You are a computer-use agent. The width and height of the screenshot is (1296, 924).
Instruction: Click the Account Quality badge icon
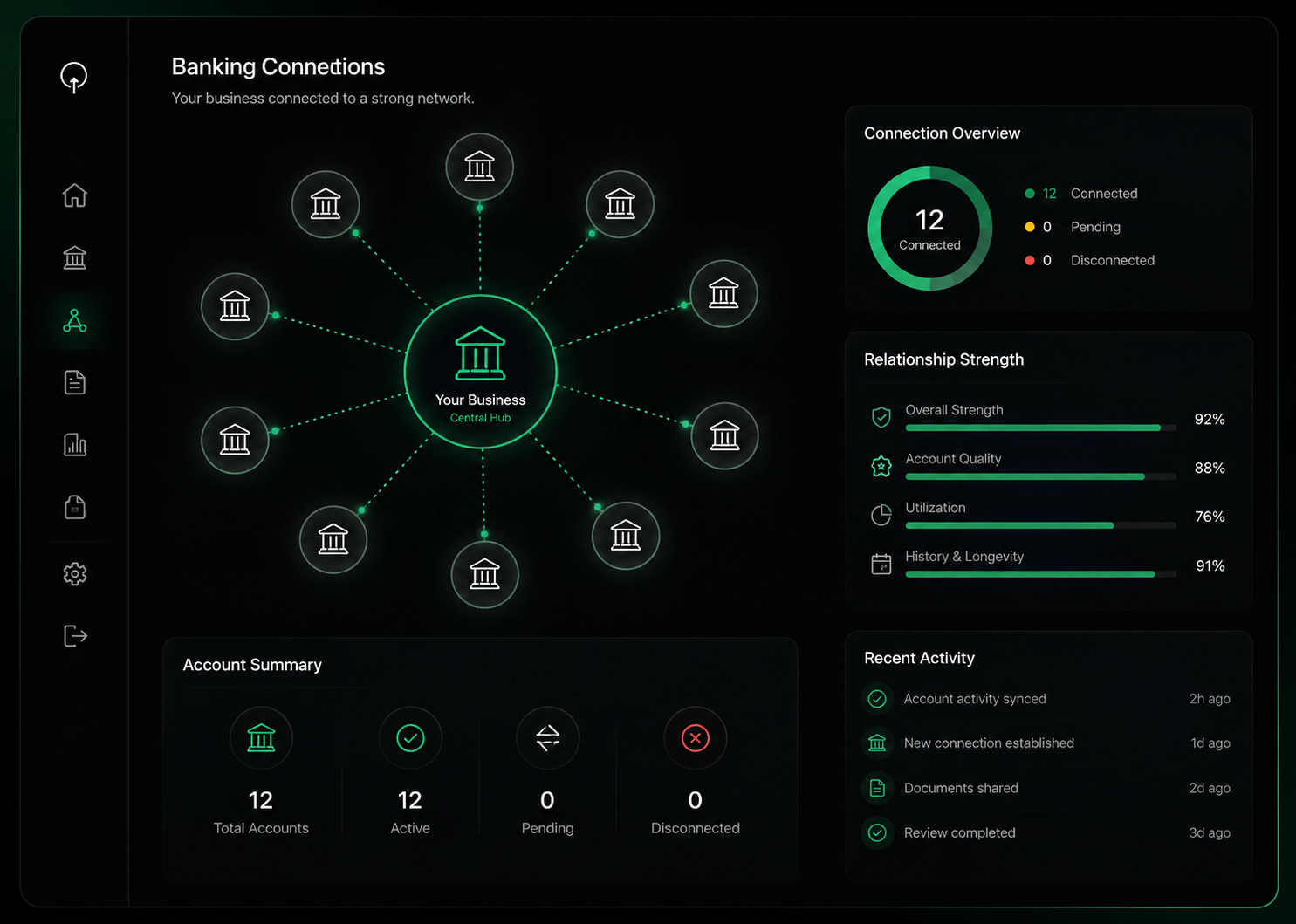pos(881,466)
